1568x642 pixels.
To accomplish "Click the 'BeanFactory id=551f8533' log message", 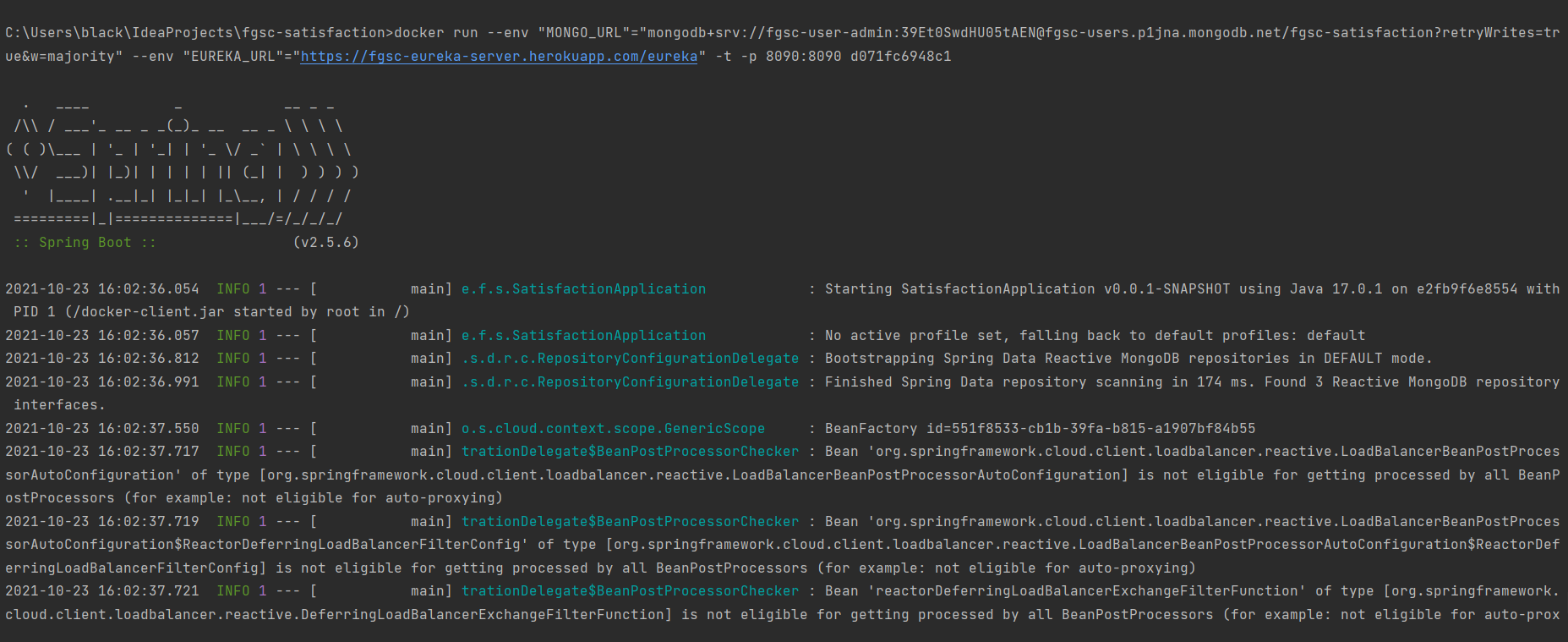I will point(1041,429).
